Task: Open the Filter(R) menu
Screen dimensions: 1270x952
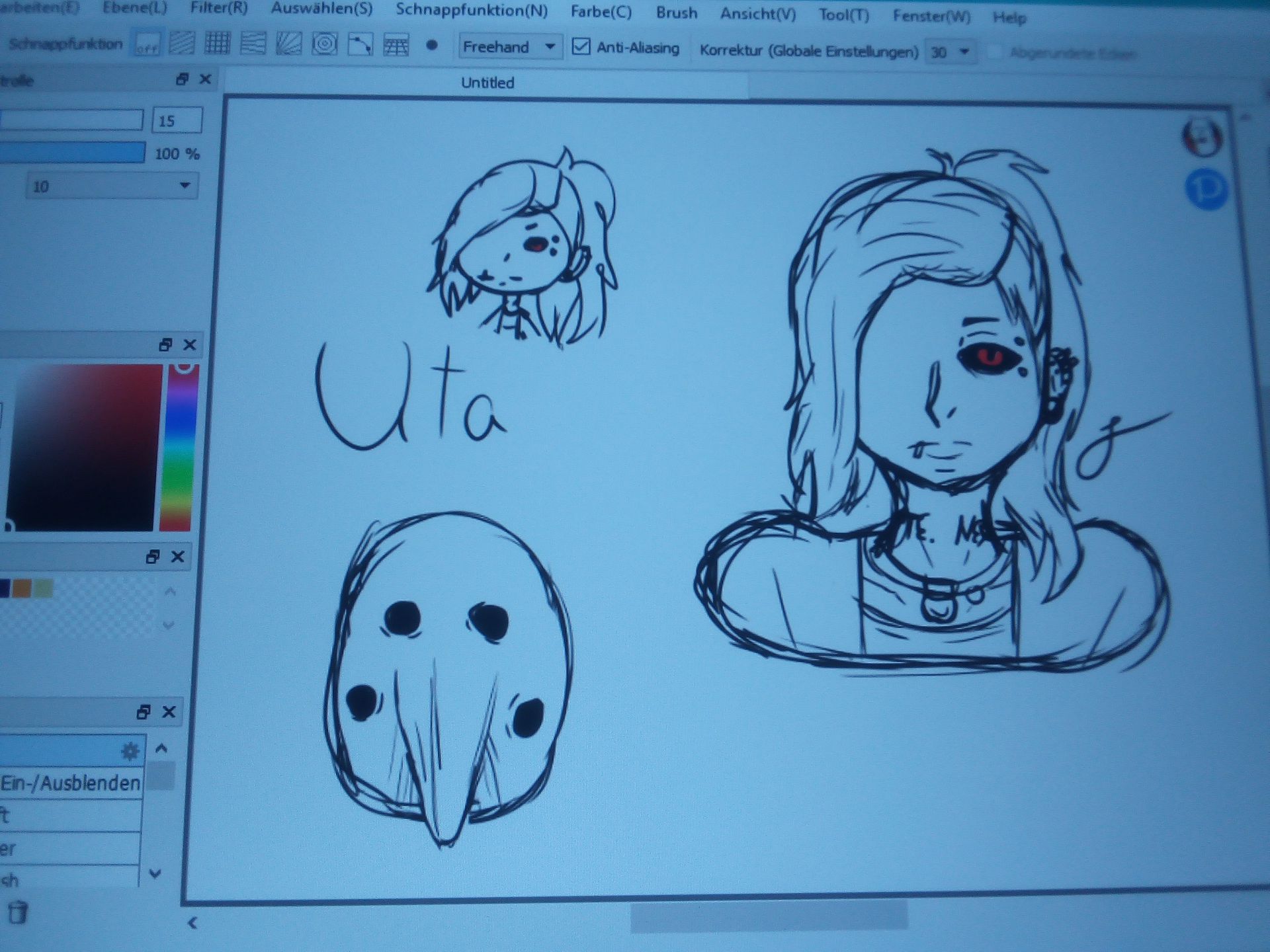Action: 219,8
